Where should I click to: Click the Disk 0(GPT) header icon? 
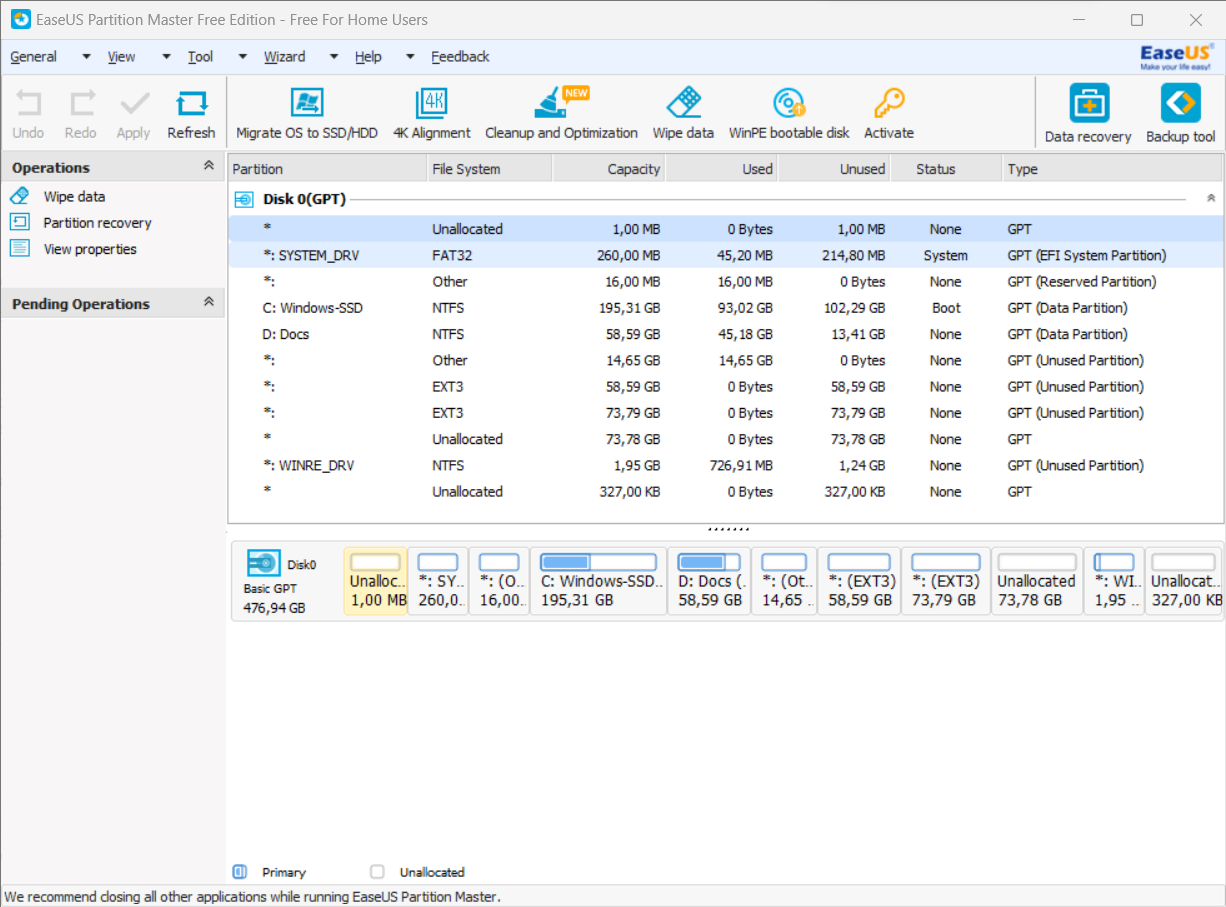tap(243, 199)
